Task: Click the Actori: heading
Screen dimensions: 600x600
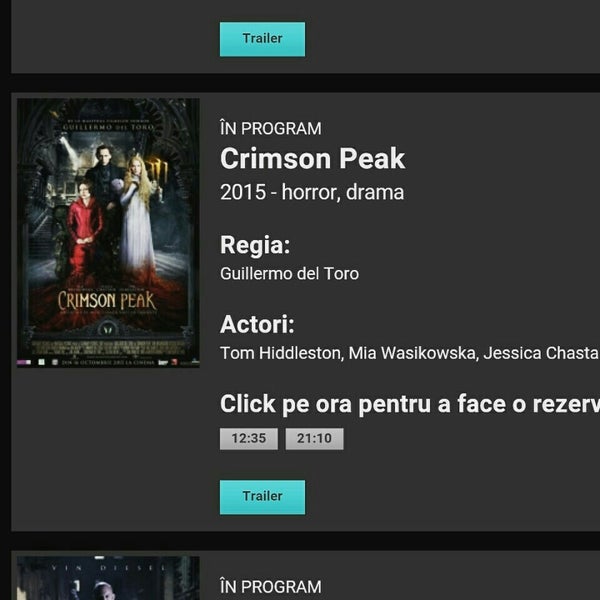Action: (x=257, y=324)
